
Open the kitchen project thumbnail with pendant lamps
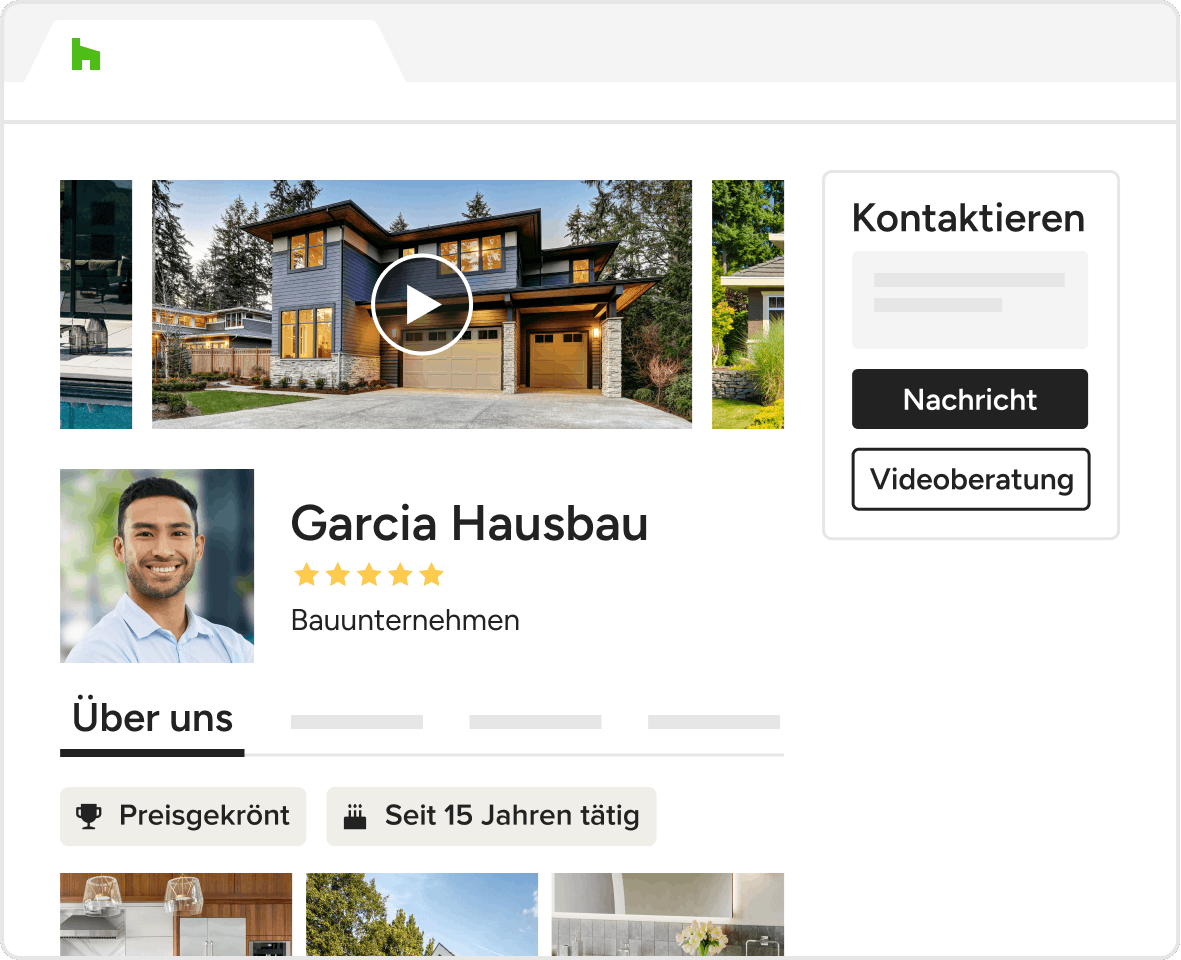(x=176, y=915)
